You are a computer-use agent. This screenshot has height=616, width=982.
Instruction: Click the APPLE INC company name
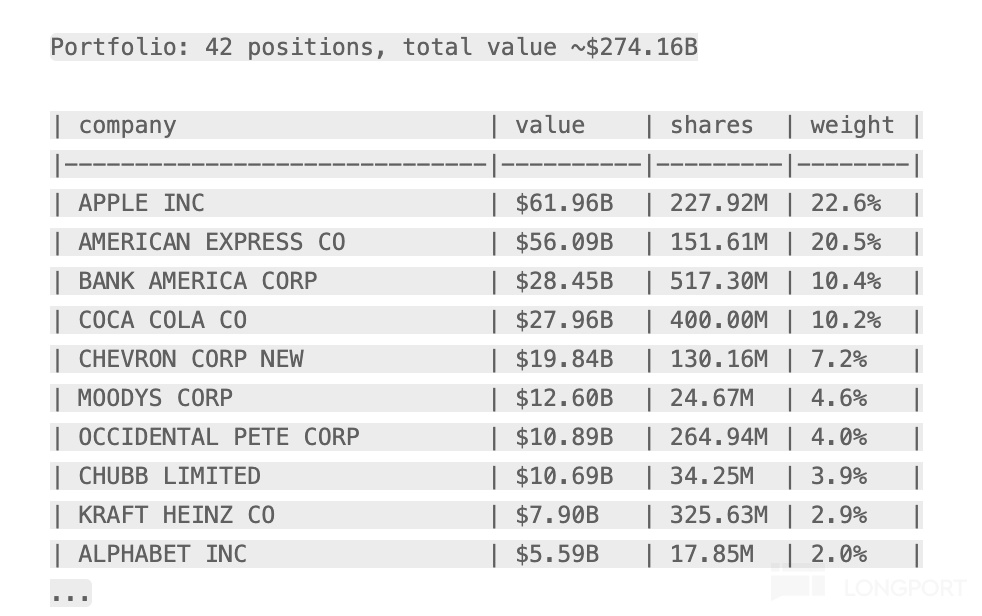pos(141,203)
